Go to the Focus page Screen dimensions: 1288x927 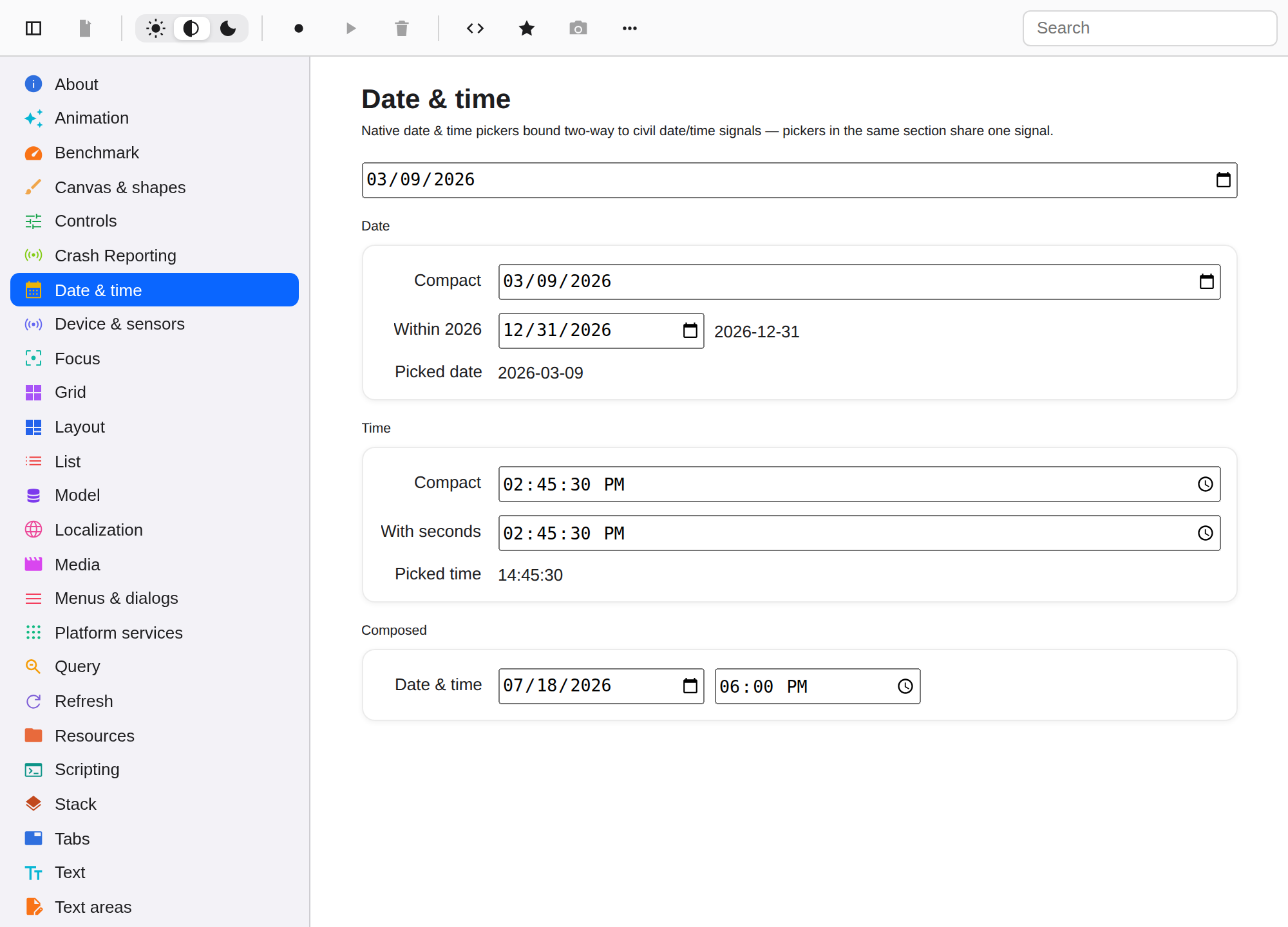tap(155, 359)
